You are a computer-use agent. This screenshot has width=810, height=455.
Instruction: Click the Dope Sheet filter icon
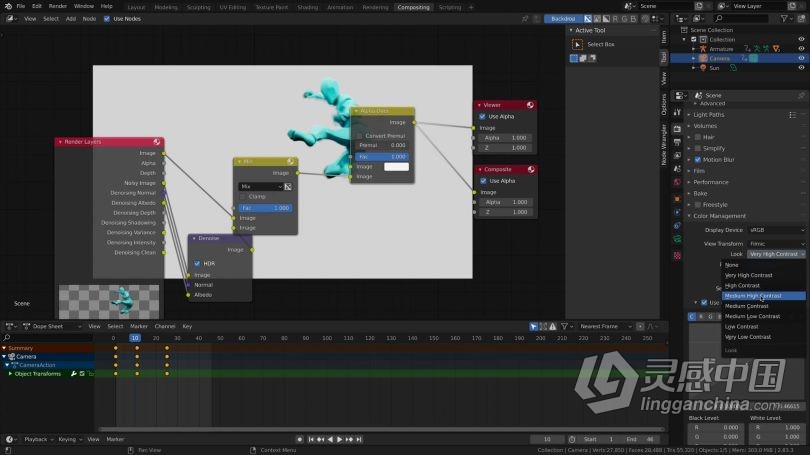564,326
